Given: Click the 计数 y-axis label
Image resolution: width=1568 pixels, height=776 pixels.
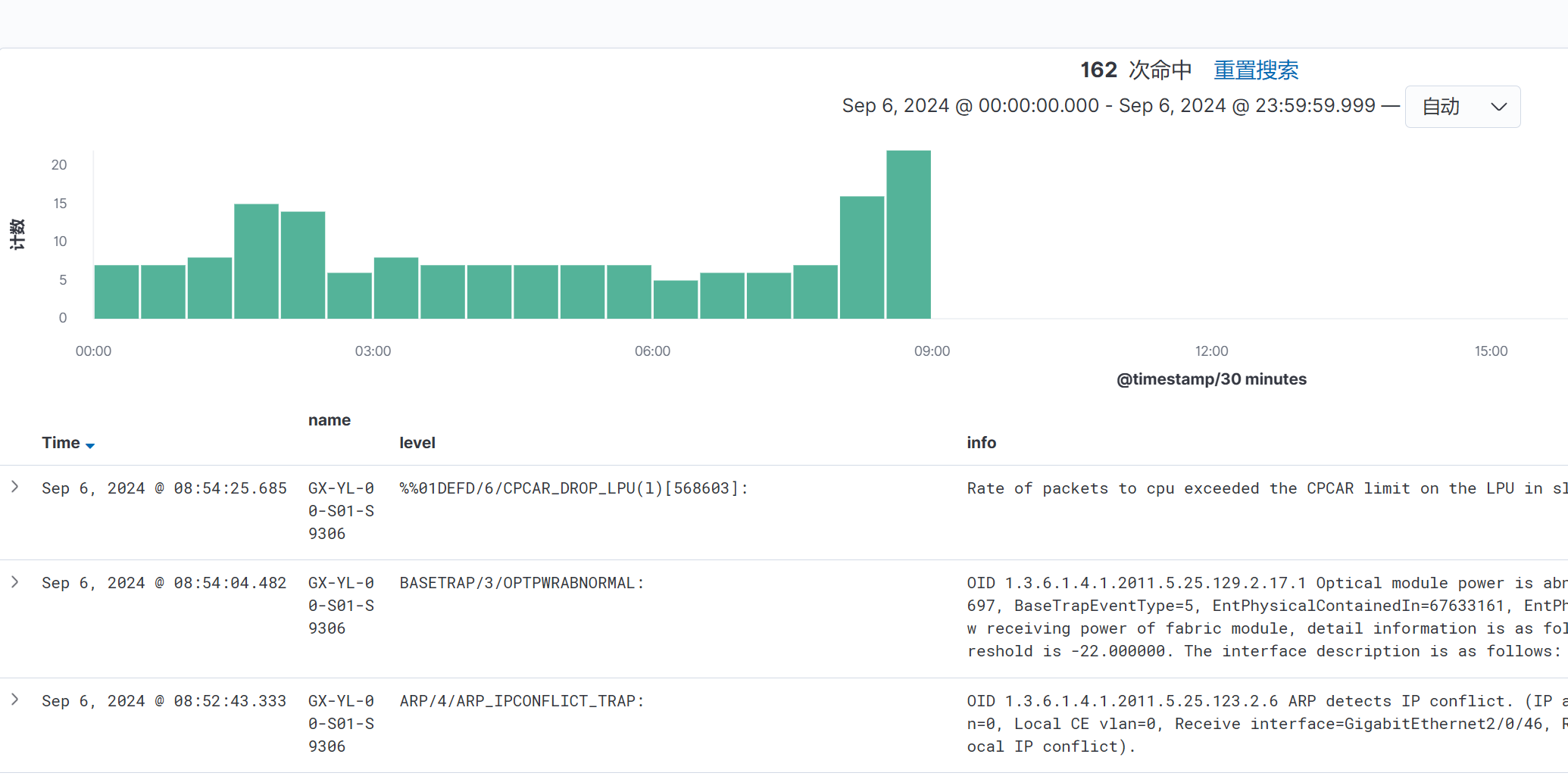Looking at the screenshot, I should tap(17, 234).
